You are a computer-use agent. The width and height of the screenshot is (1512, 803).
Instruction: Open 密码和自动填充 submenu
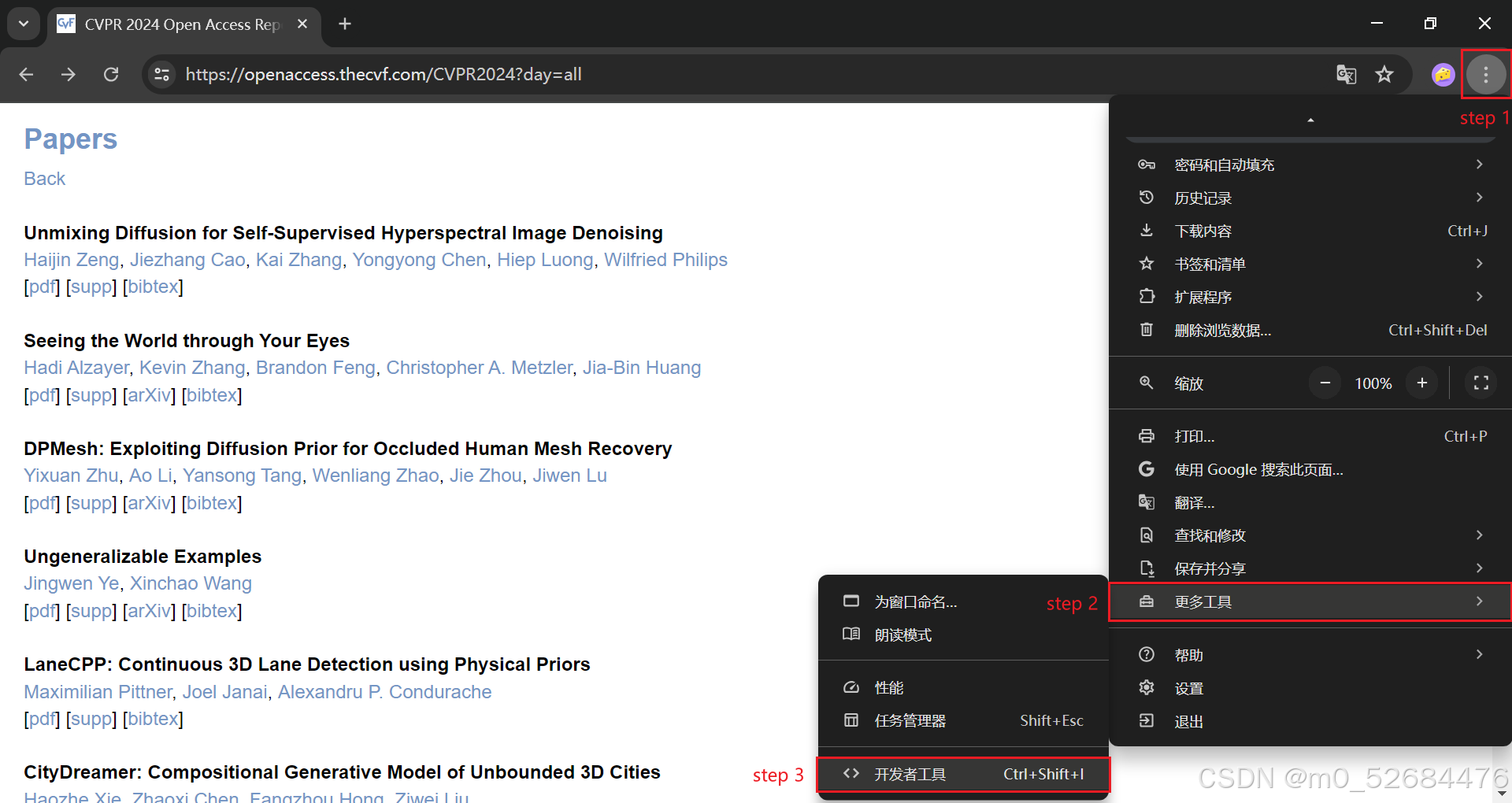click(x=1310, y=165)
